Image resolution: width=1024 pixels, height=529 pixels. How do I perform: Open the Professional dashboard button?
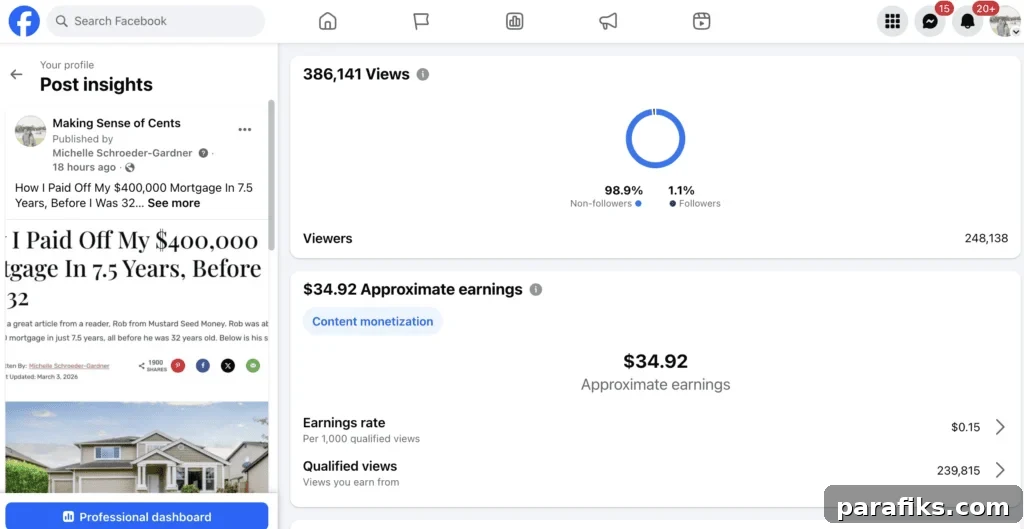(x=136, y=516)
